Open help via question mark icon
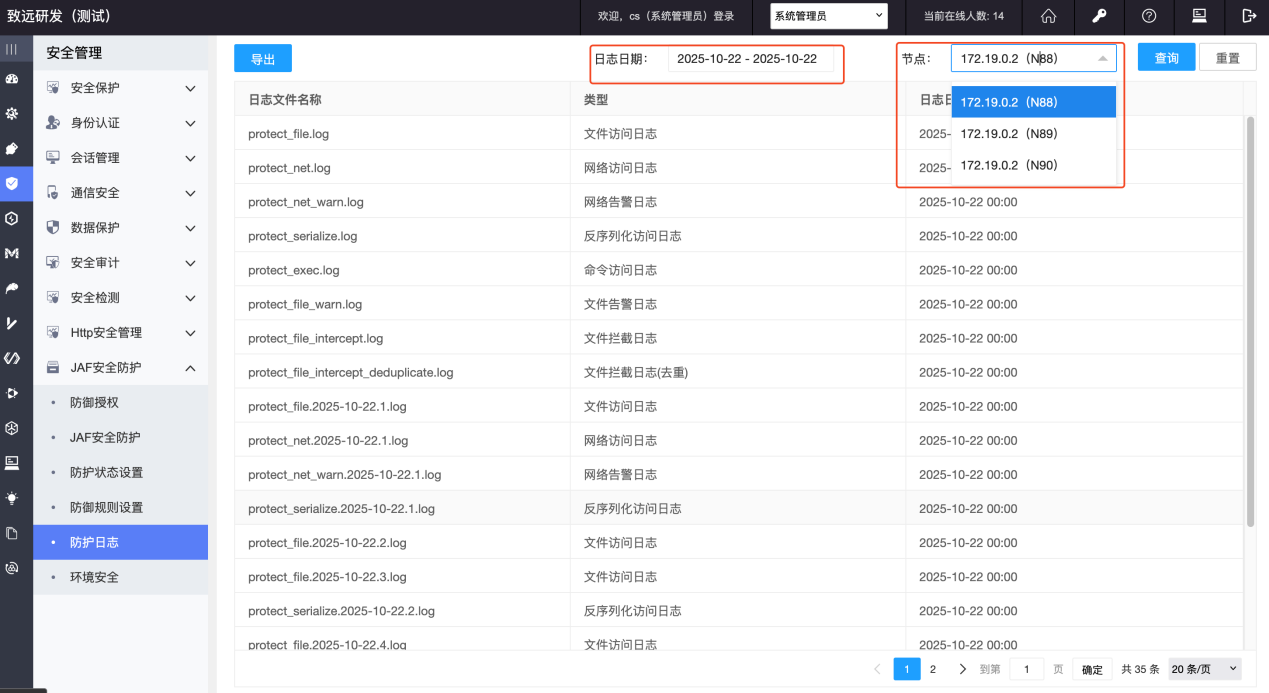 1149,16
